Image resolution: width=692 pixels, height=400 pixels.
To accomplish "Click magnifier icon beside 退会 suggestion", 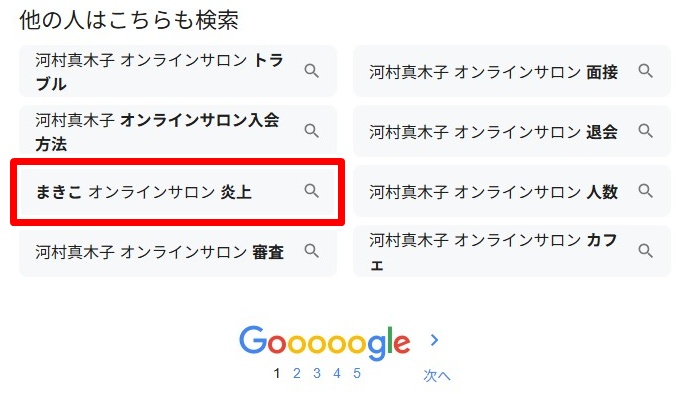I will click(x=645, y=131).
